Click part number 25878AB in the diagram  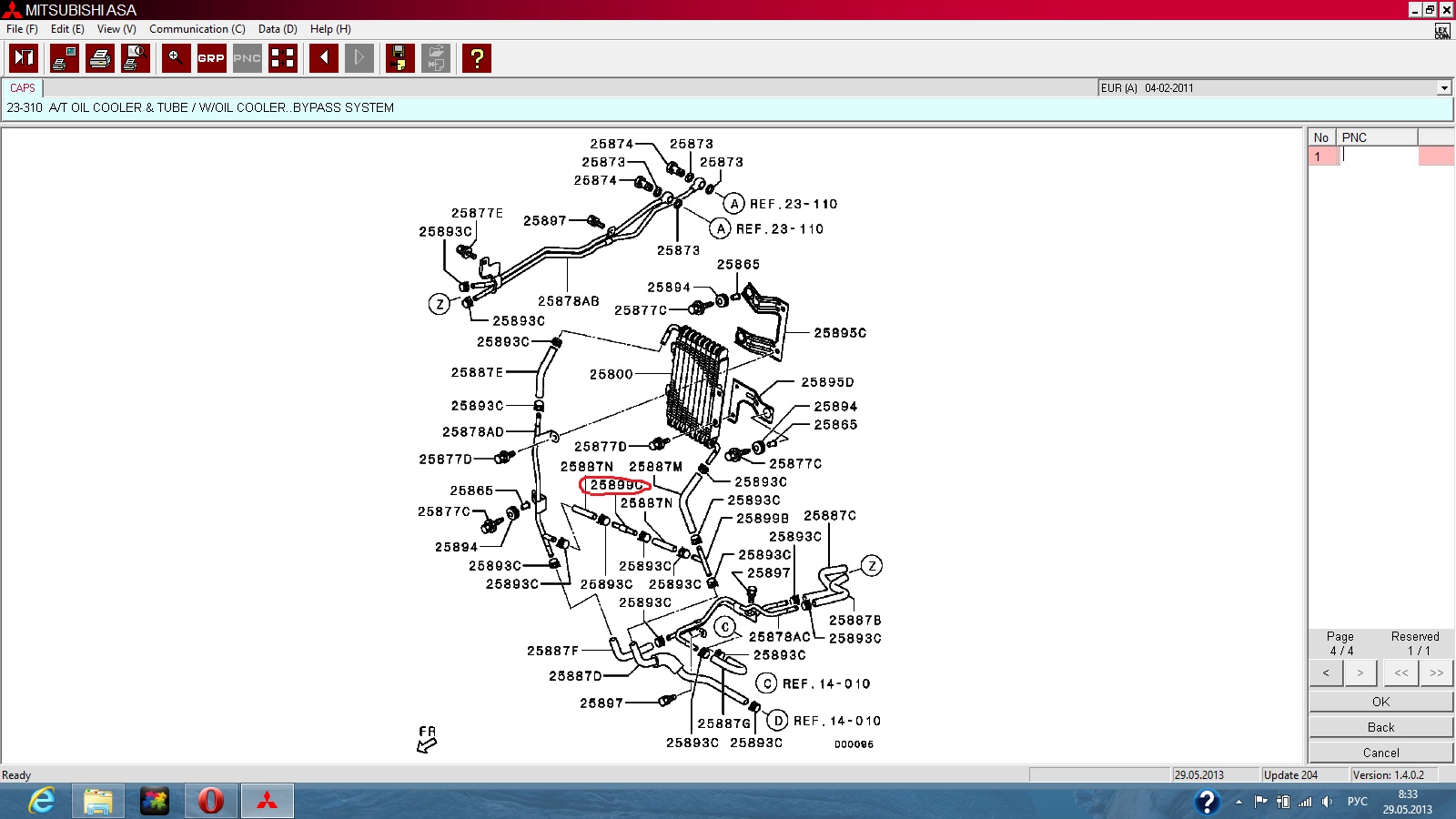coord(569,301)
